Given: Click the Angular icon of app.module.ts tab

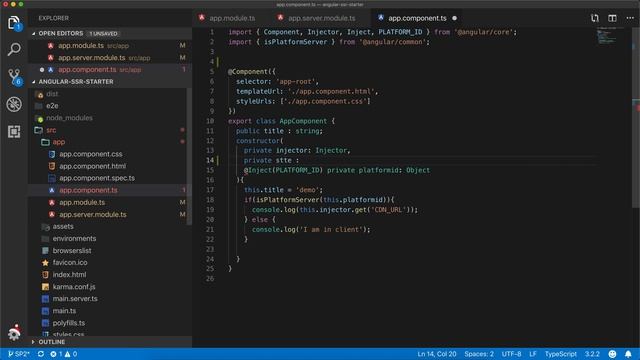Looking at the screenshot, I should (x=202, y=18).
